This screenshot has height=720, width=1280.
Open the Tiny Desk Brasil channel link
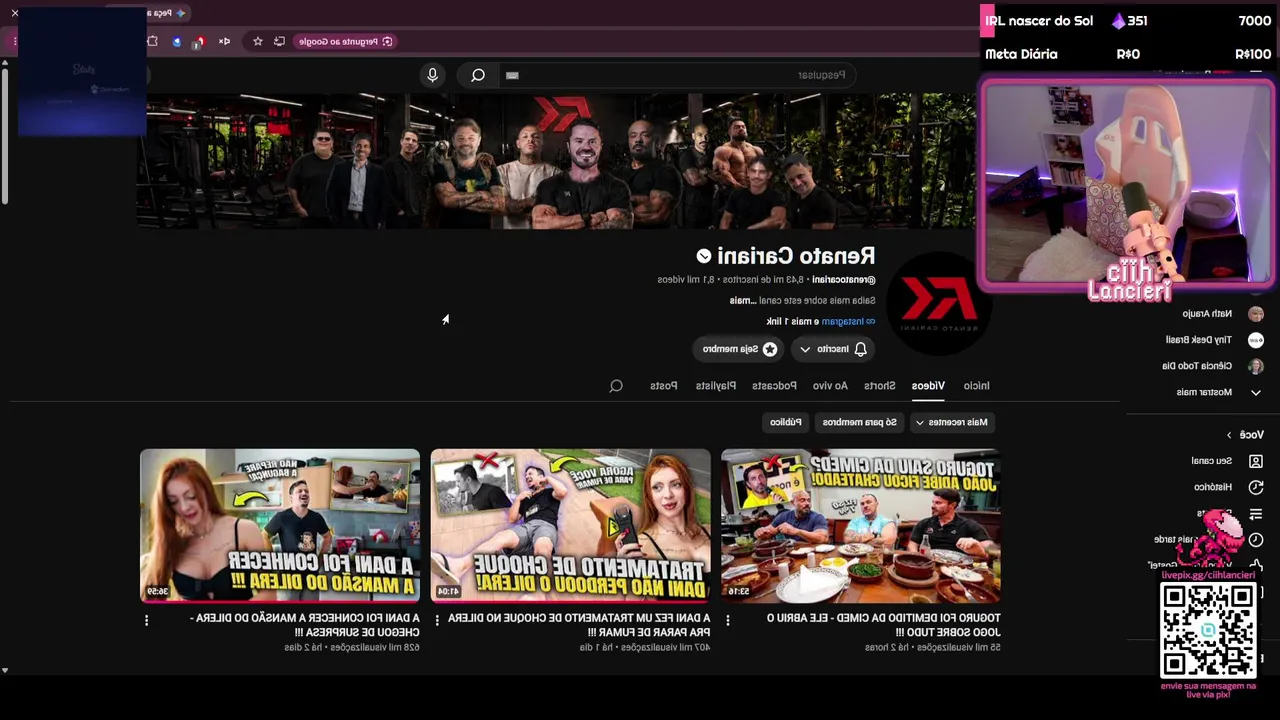click(1199, 340)
